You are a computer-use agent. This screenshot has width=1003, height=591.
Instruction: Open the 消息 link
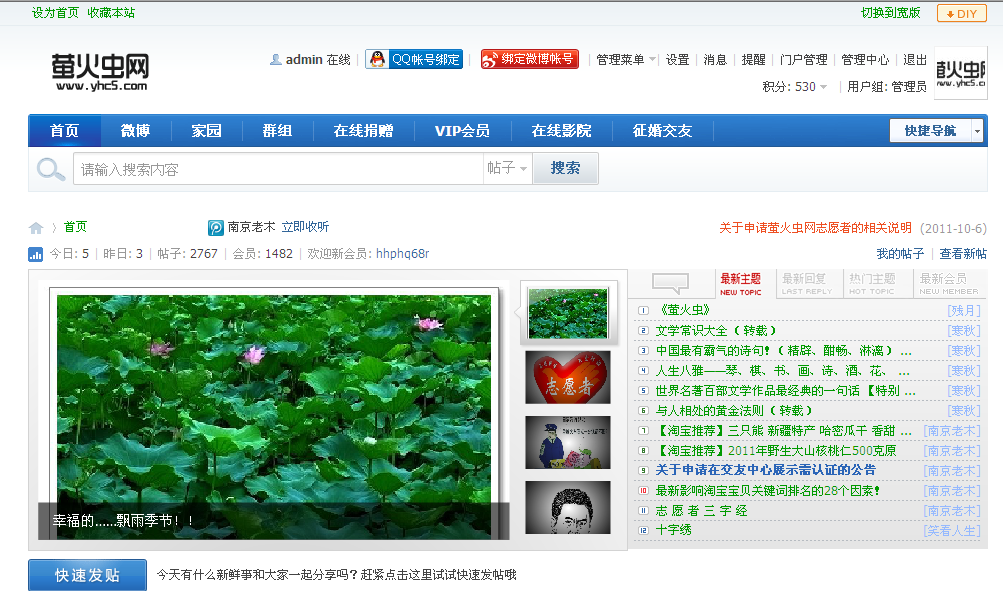[x=715, y=59]
